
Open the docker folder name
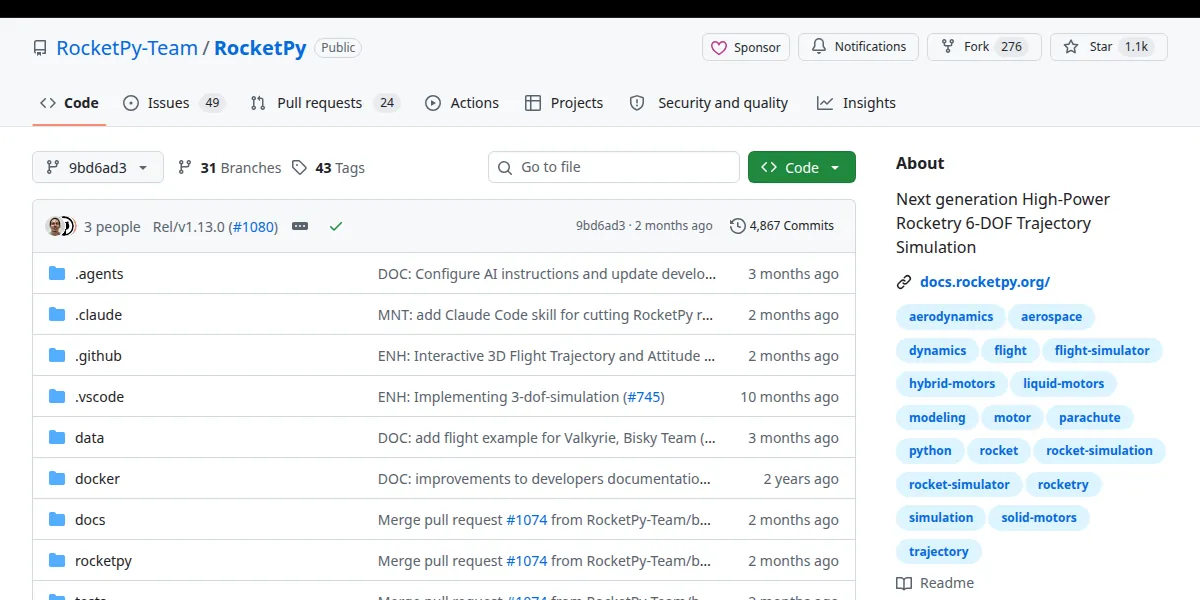click(x=97, y=479)
